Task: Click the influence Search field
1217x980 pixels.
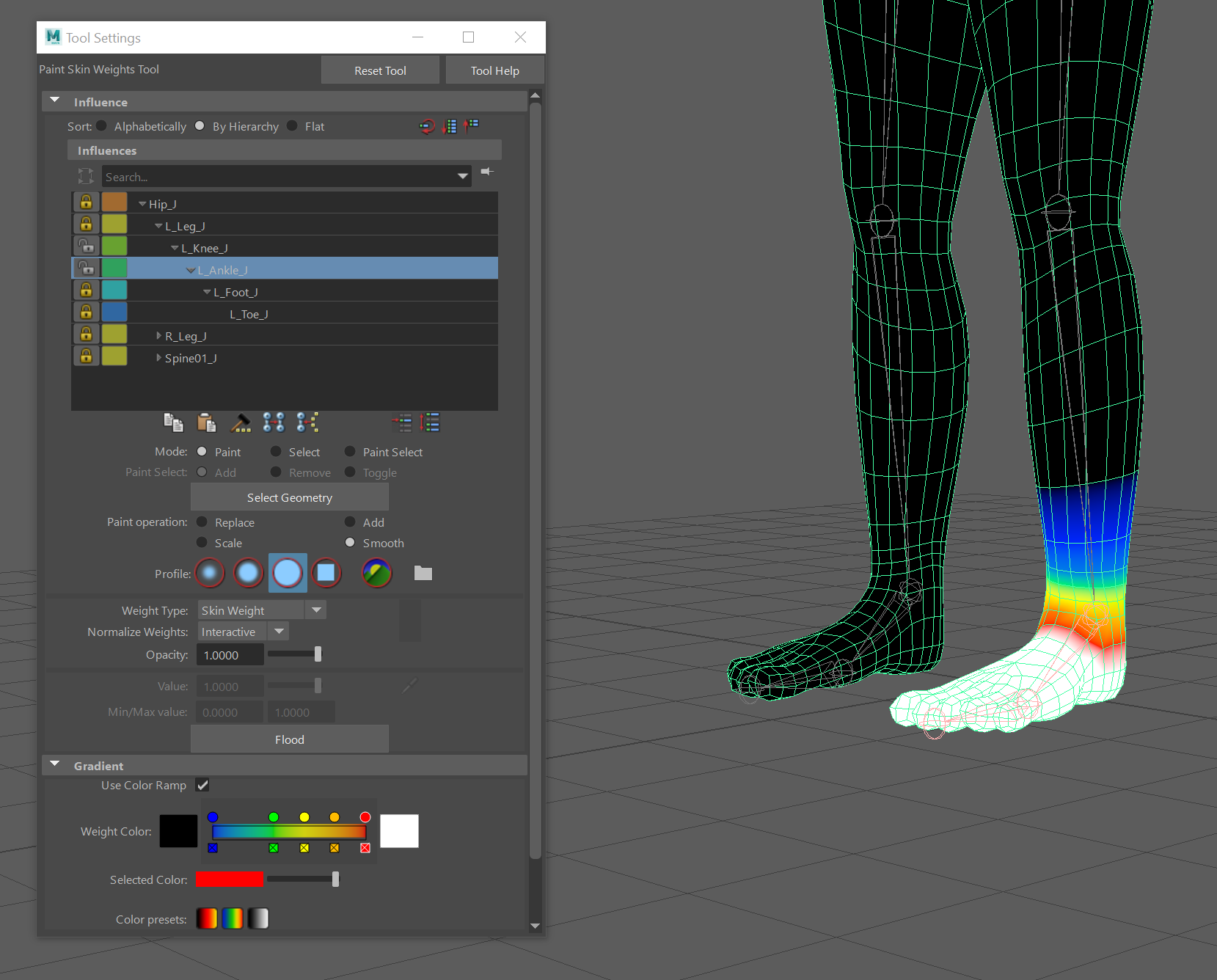Action: coord(279,177)
